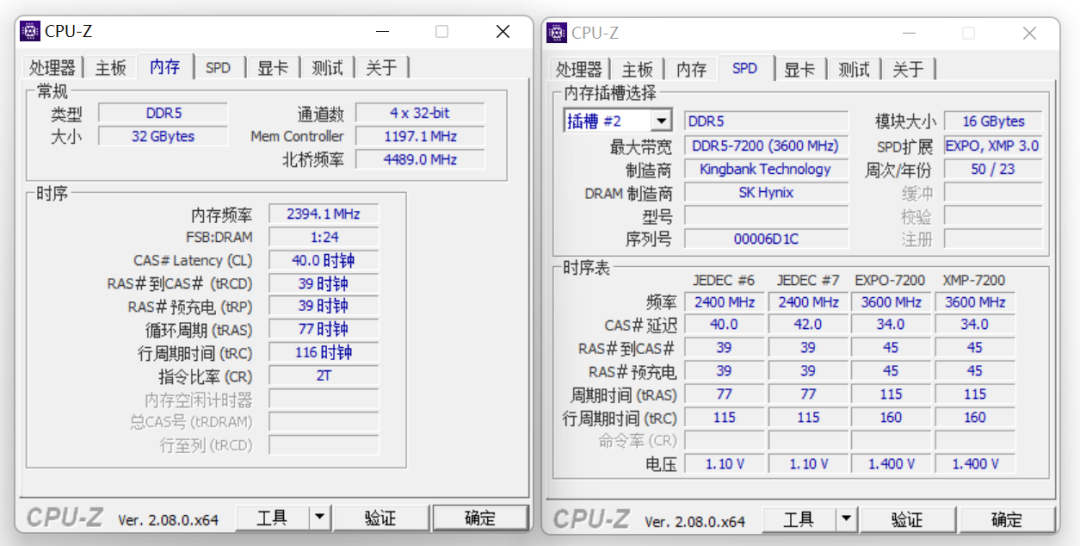Screen dimensions: 1080x546
Task: Close the right CPU-Z window
Action: pos(1030,33)
